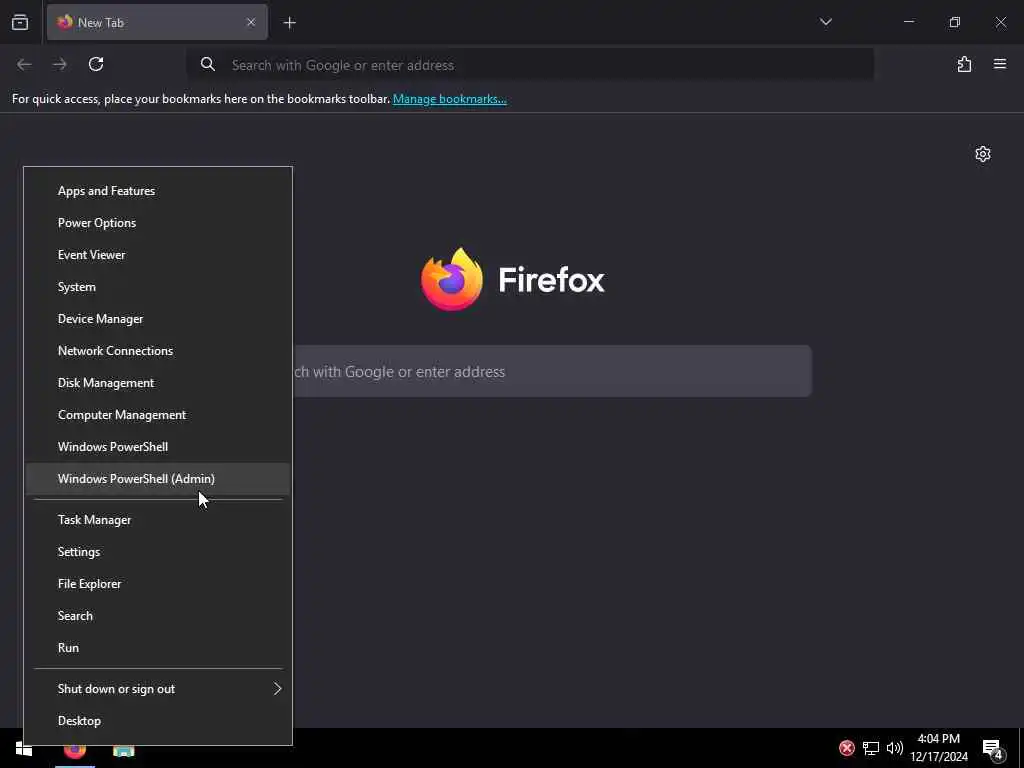Viewport: 1024px width, 768px height.
Task: Open the Action Center notifications icon
Action: coord(993,748)
